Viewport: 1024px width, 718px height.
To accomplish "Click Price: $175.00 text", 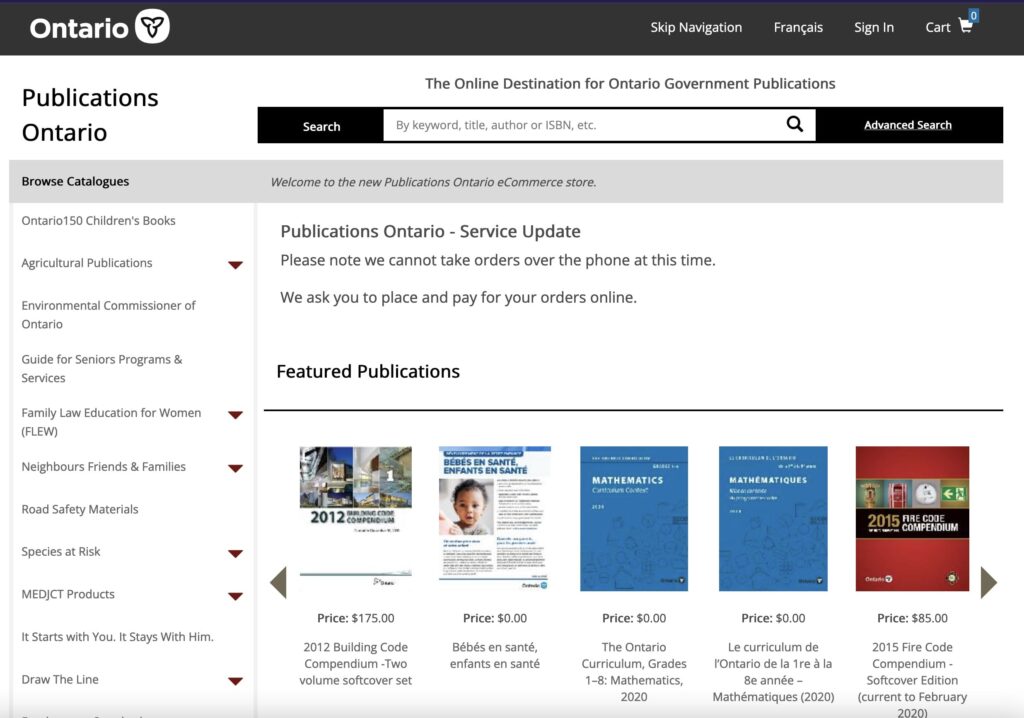I will click(x=356, y=618).
